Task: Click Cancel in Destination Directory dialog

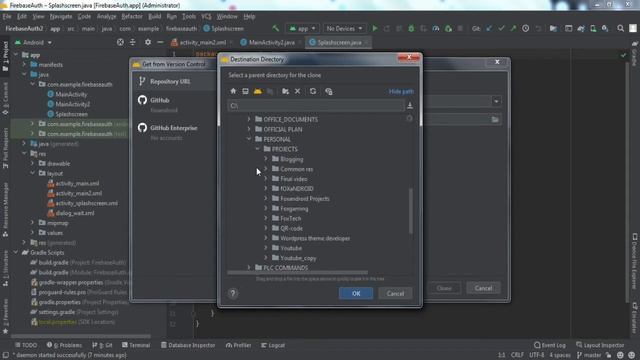Action: 395,293
